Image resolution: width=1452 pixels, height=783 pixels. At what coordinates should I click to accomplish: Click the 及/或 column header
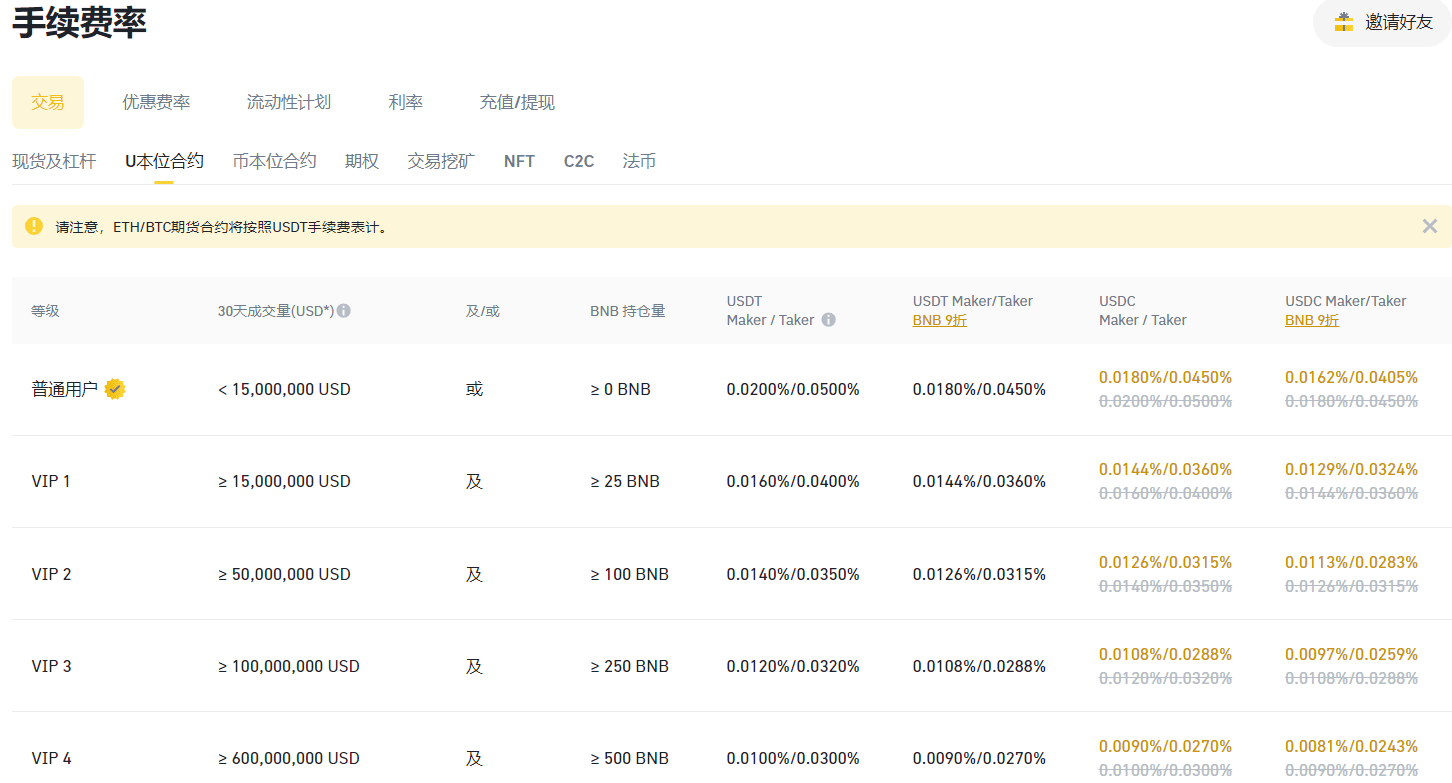[482, 311]
